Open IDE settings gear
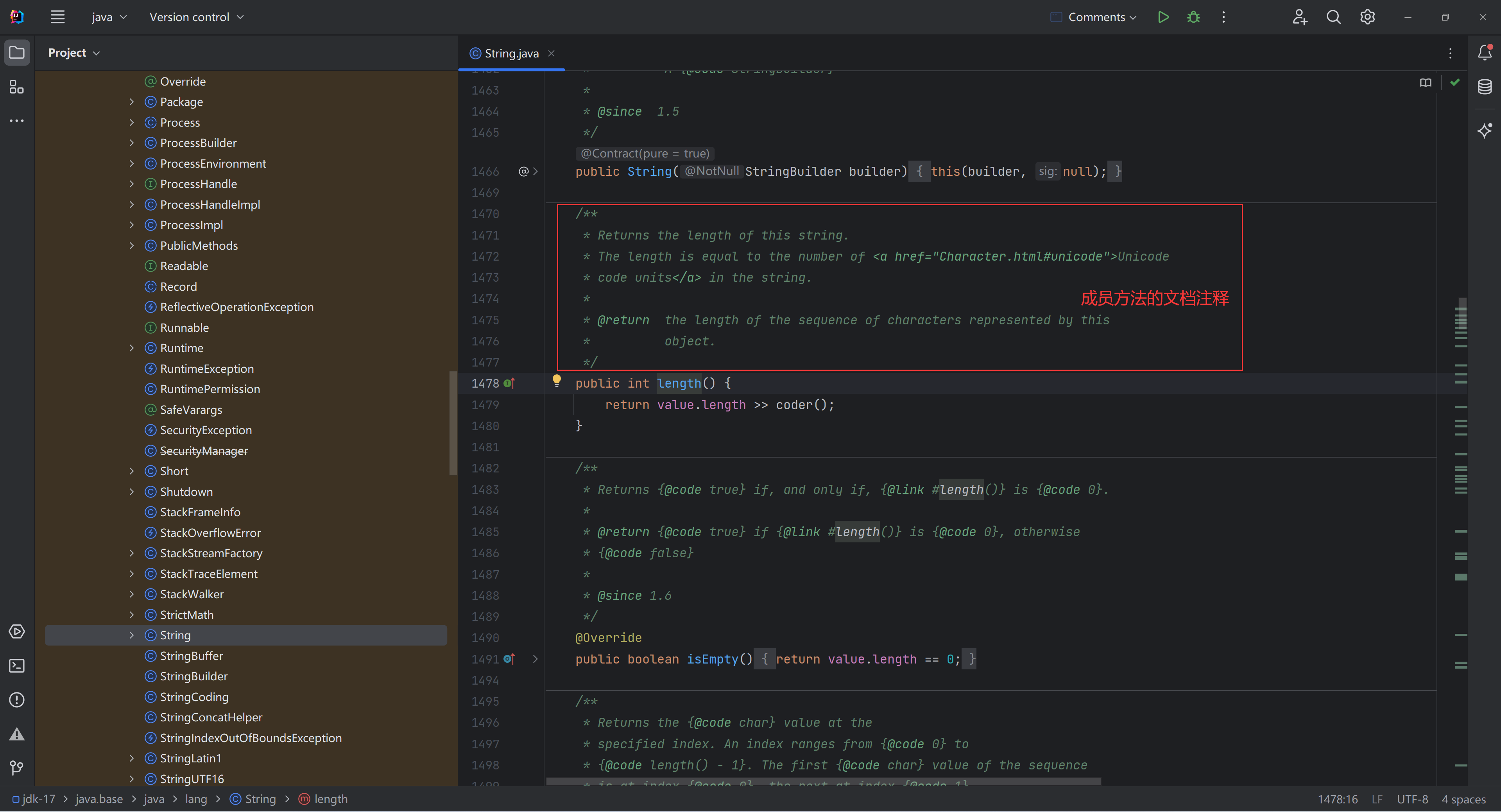 click(1368, 17)
